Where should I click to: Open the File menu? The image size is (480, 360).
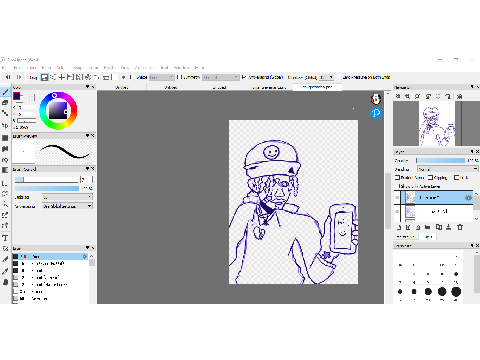coord(4,68)
